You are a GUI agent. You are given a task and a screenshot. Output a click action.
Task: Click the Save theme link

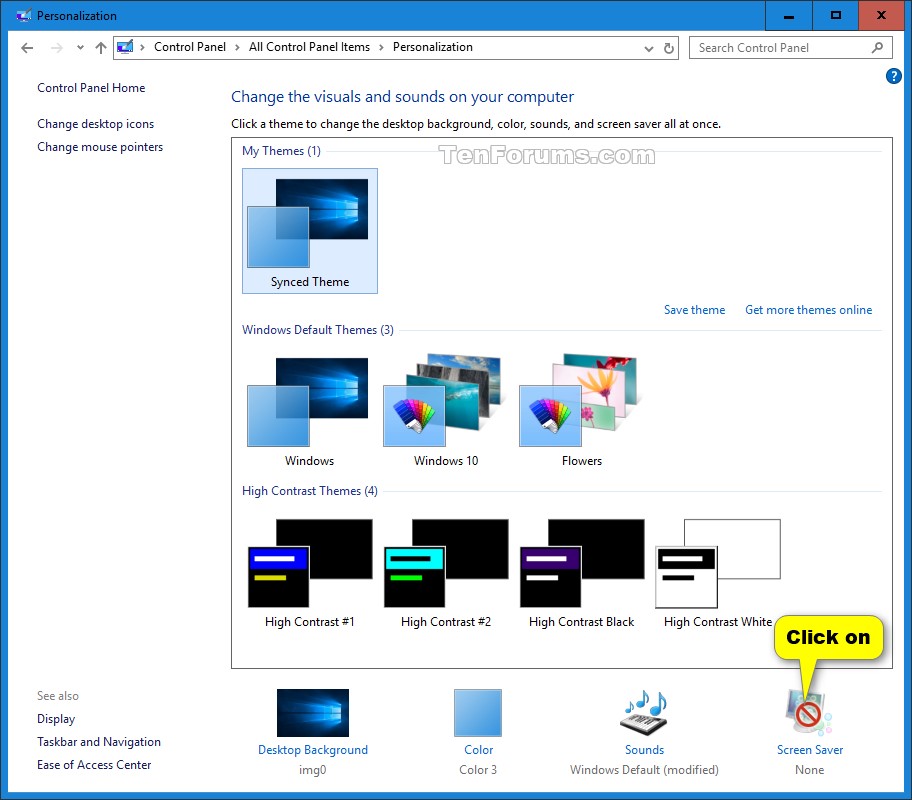coord(694,310)
